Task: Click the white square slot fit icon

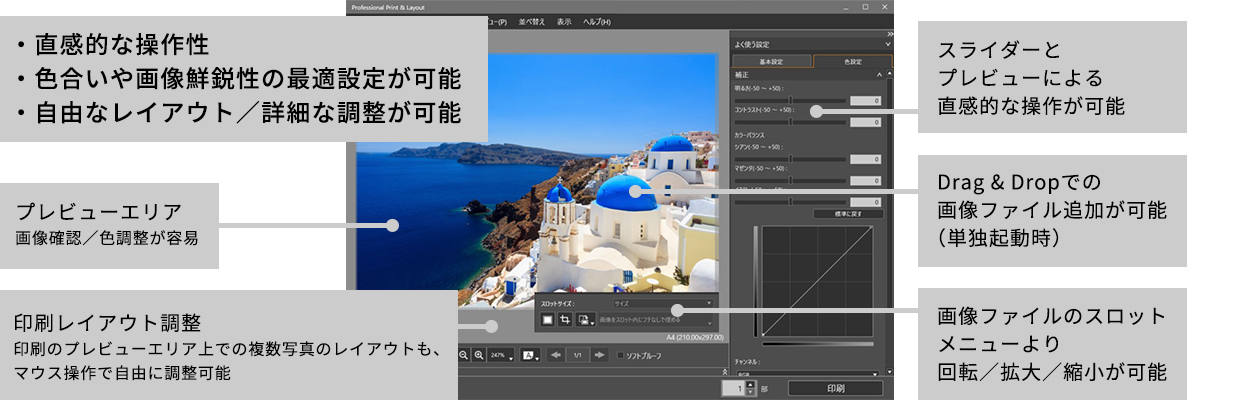Action: tap(548, 319)
